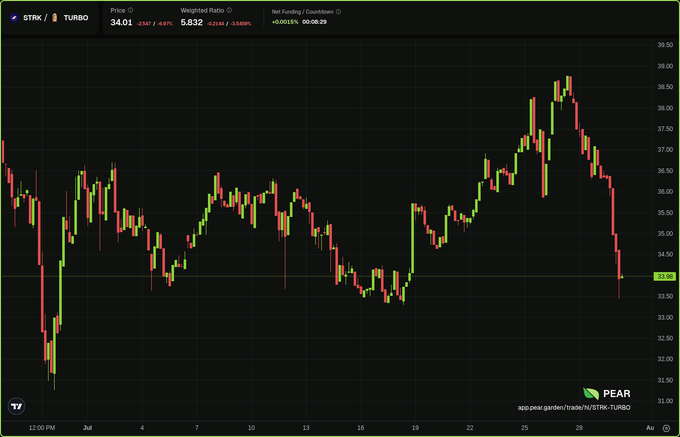Click the Jul label on the time axis
This screenshot has width=680, height=437.
(88, 428)
